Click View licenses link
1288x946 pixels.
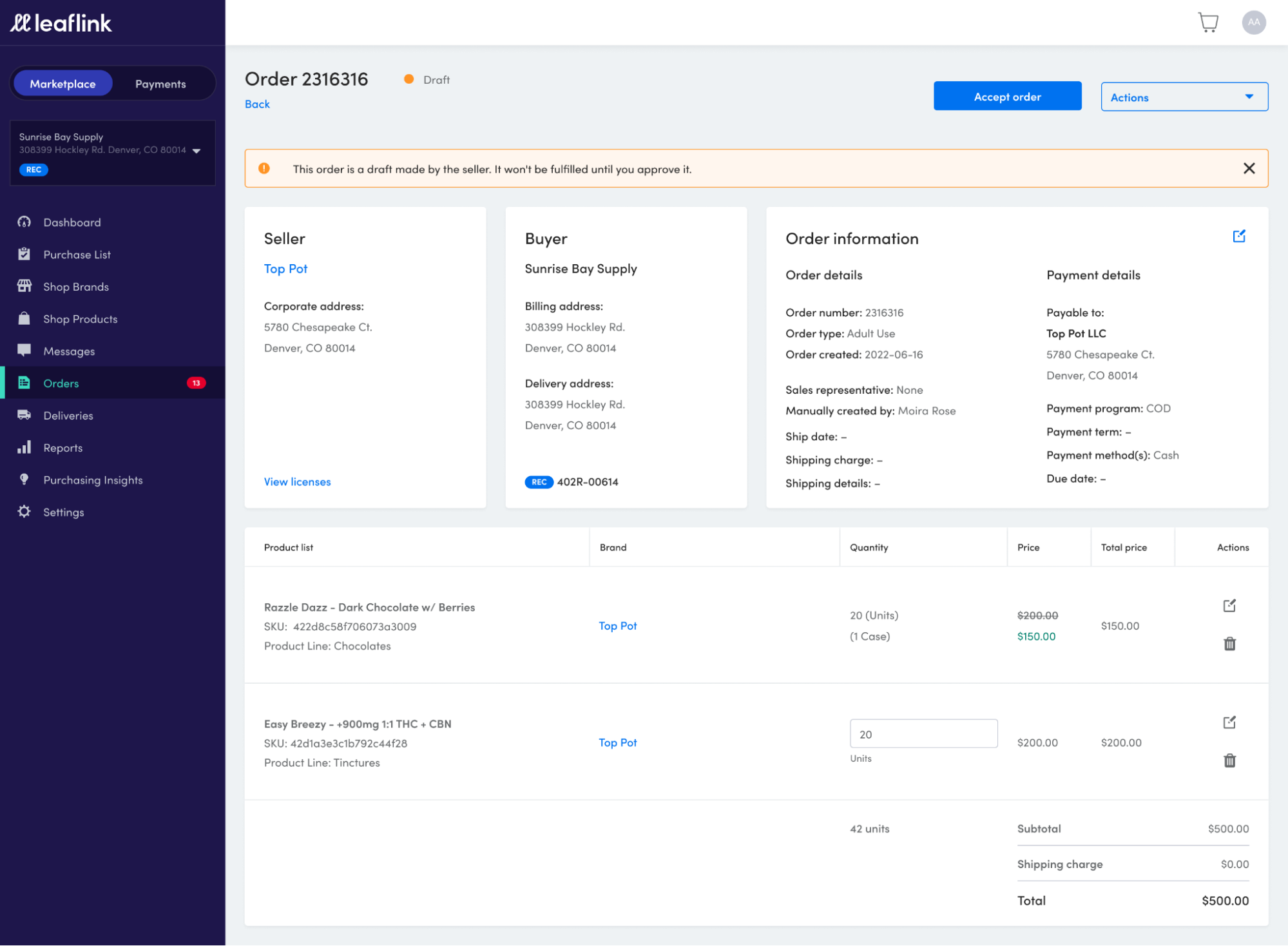point(297,482)
